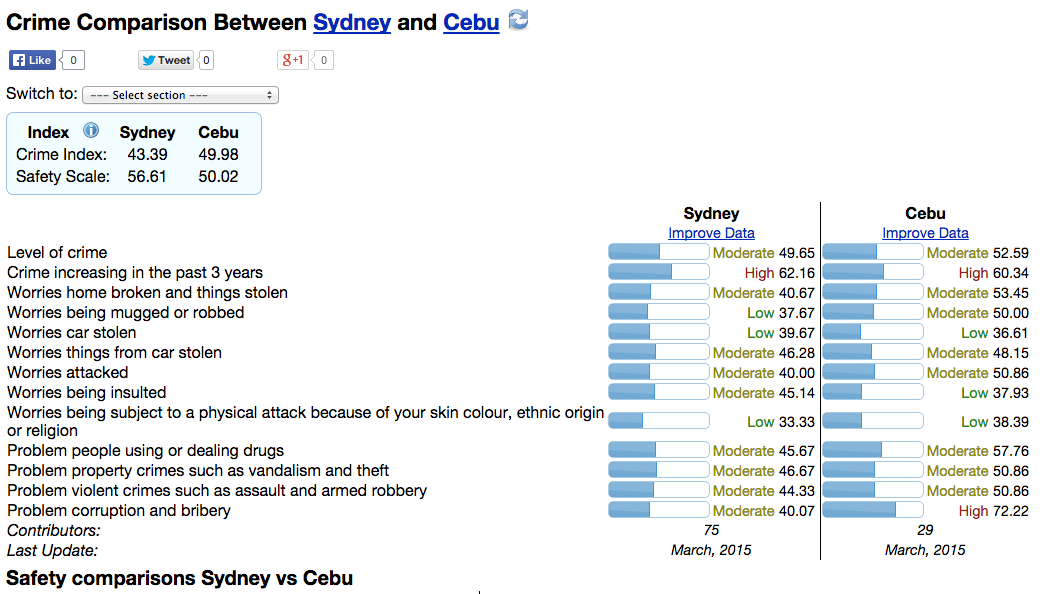Click the Google +1 button
This screenshot has width=1054, height=594.
[x=292, y=60]
